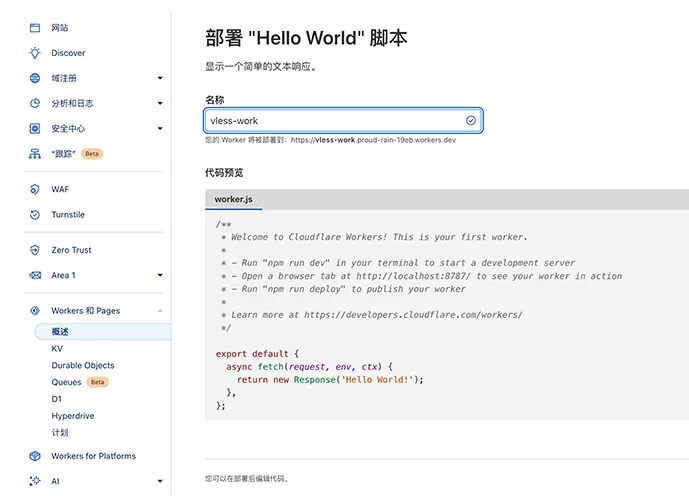This screenshot has width=689, height=496.
Task: Open the 网站 sidebar item
Action: (x=60, y=28)
